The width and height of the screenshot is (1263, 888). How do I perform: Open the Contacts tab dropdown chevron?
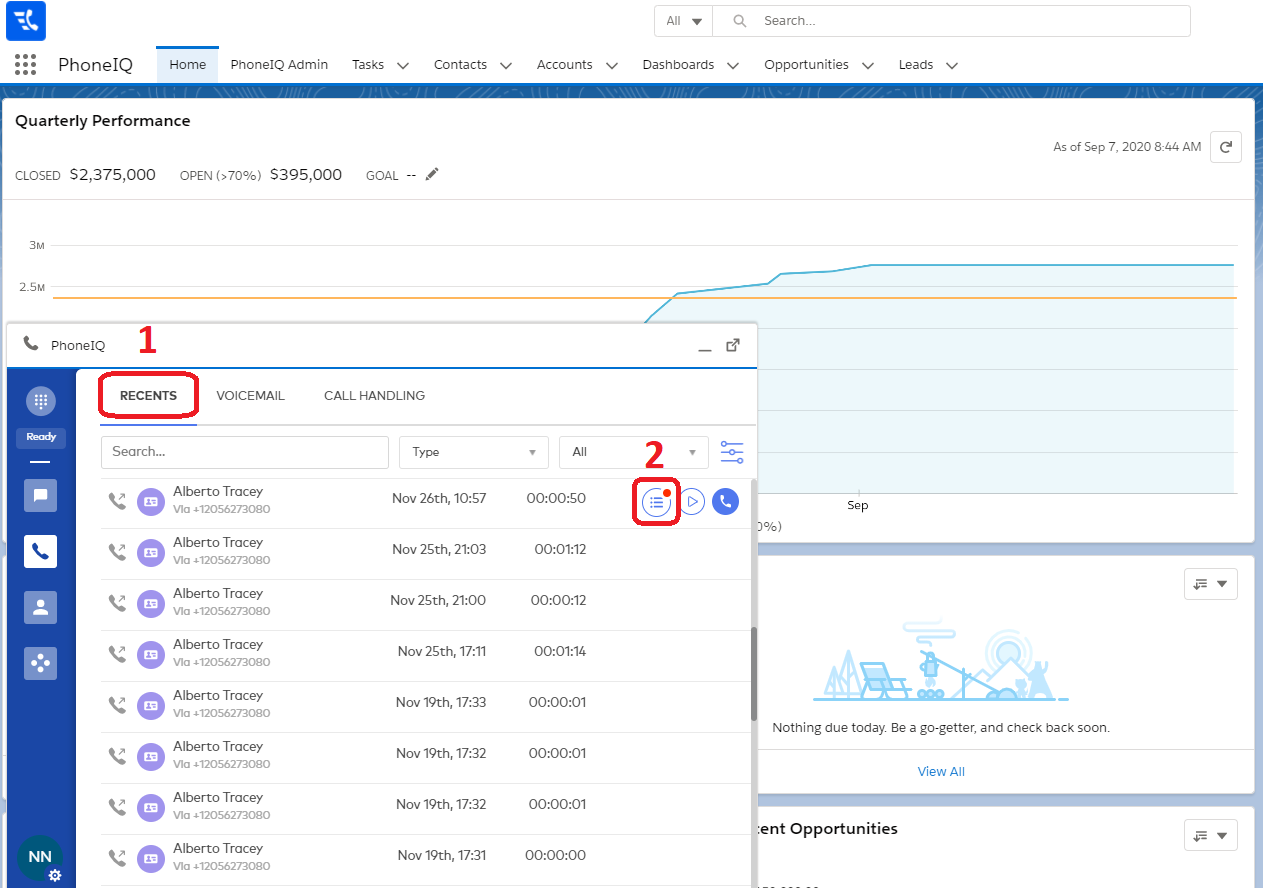(506, 66)
